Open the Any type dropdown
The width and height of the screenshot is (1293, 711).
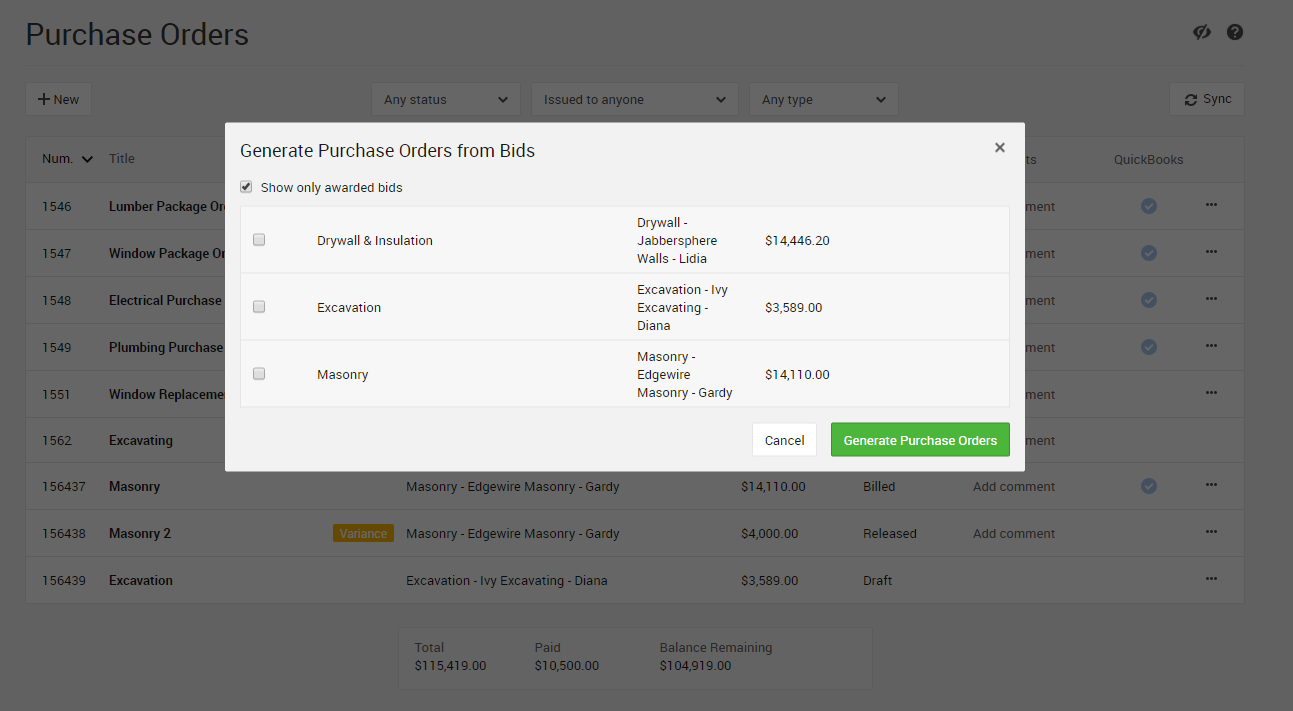pyautogui.click(x=823, y=100)
